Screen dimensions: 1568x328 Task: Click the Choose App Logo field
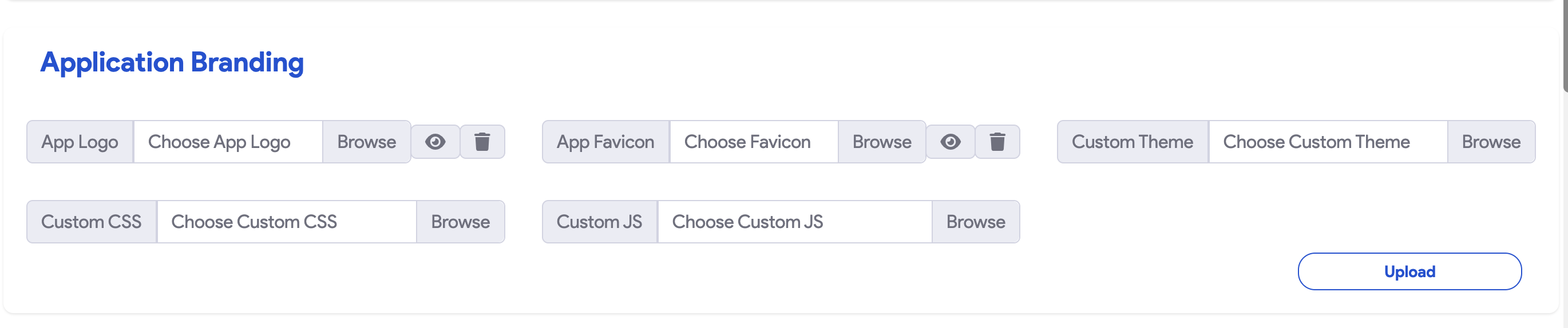point(228,142)
